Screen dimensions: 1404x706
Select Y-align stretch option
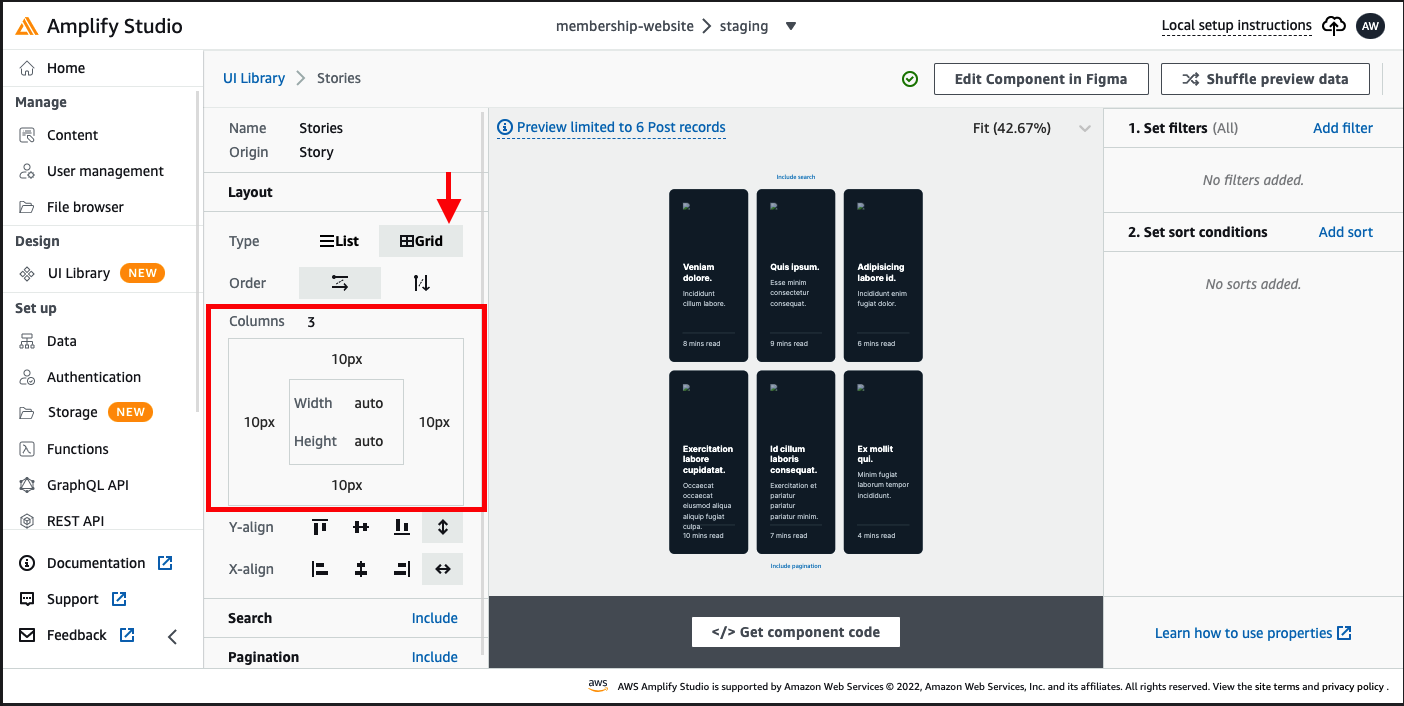click(x=443, y=527)
